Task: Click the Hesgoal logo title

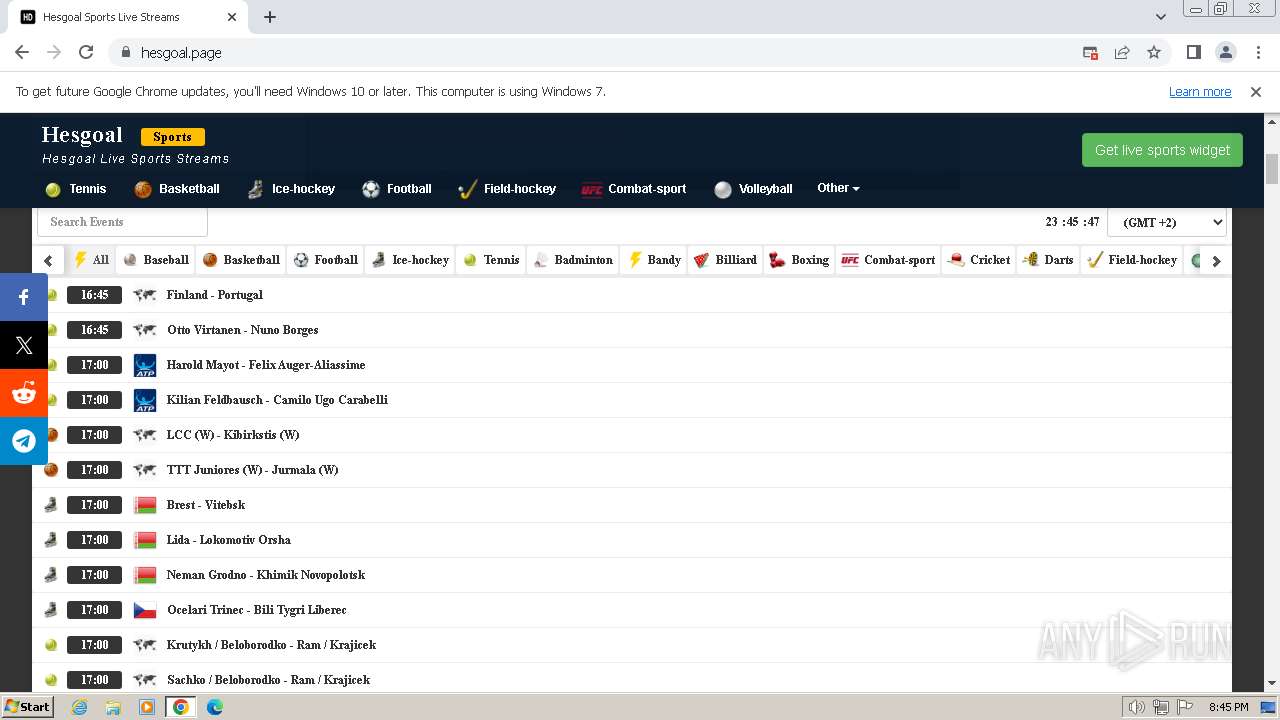Action: [x=82, y=135]
